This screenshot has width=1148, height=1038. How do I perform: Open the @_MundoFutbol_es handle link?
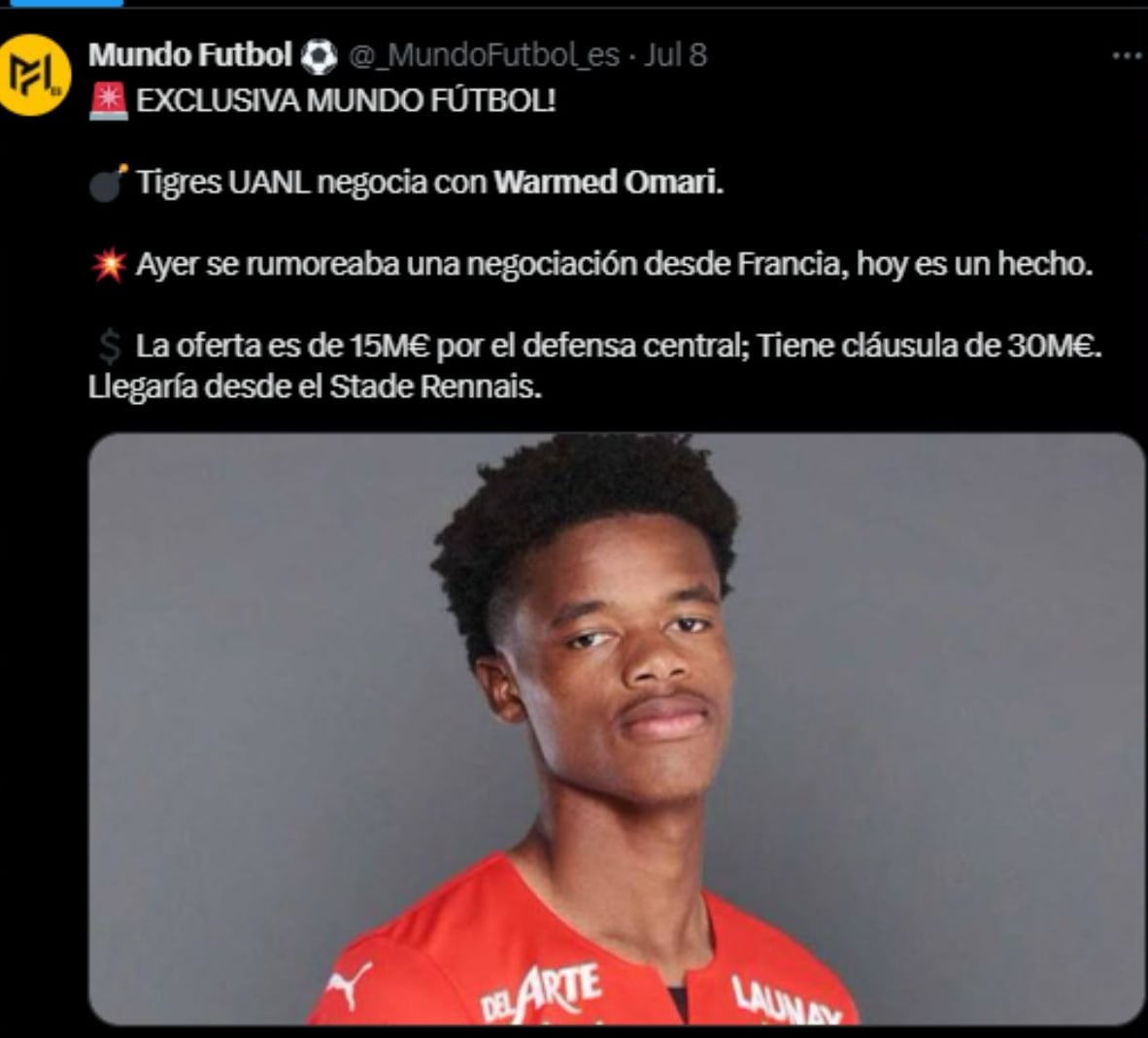(x=484, y=55)
